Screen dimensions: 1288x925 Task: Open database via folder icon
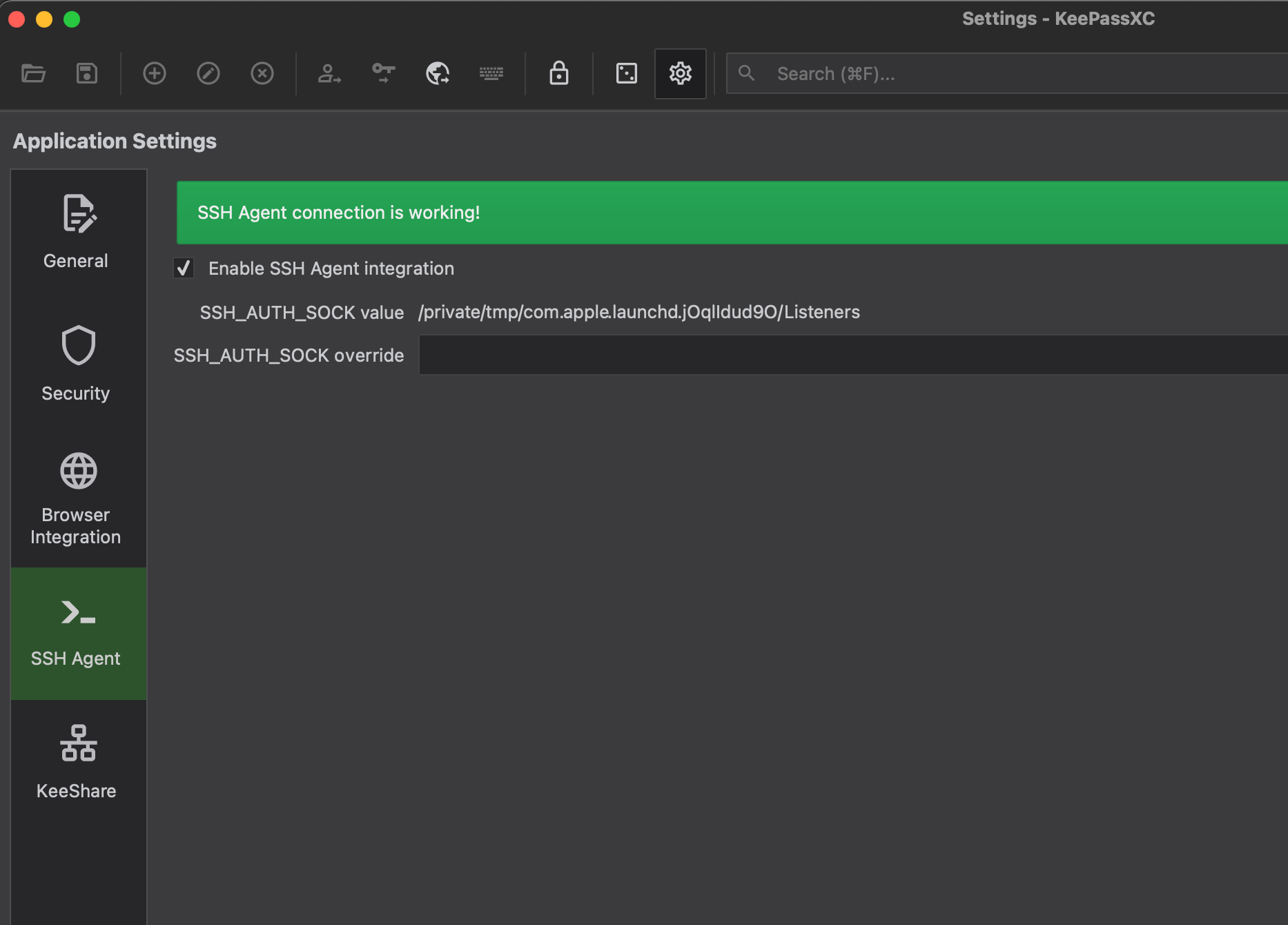33,73
